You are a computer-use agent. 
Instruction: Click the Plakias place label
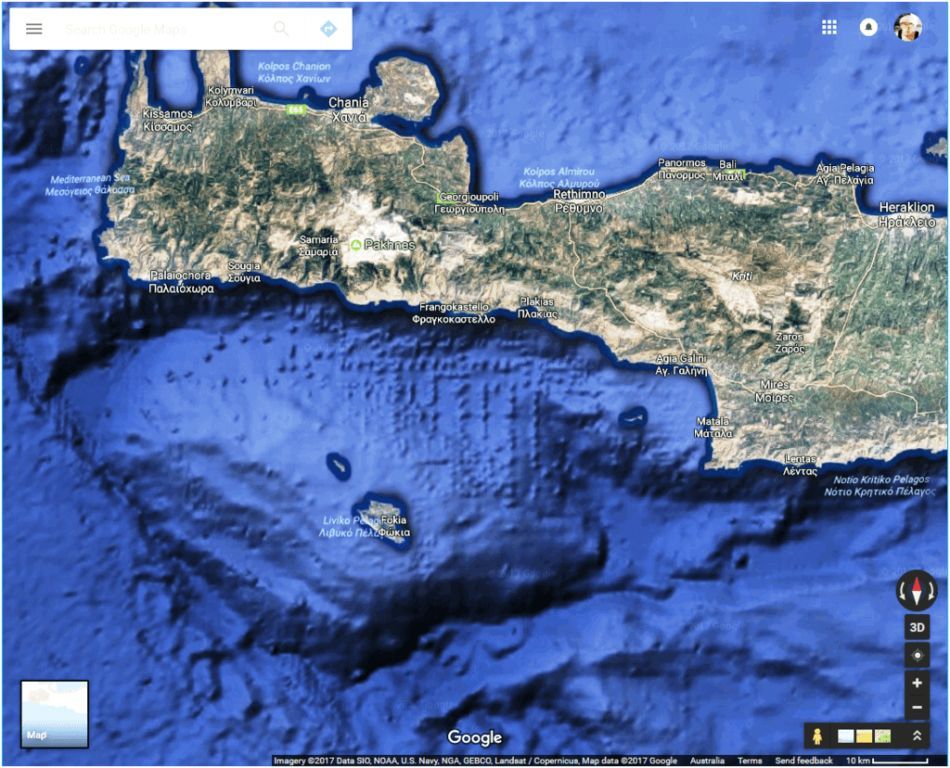pos(537,308)
